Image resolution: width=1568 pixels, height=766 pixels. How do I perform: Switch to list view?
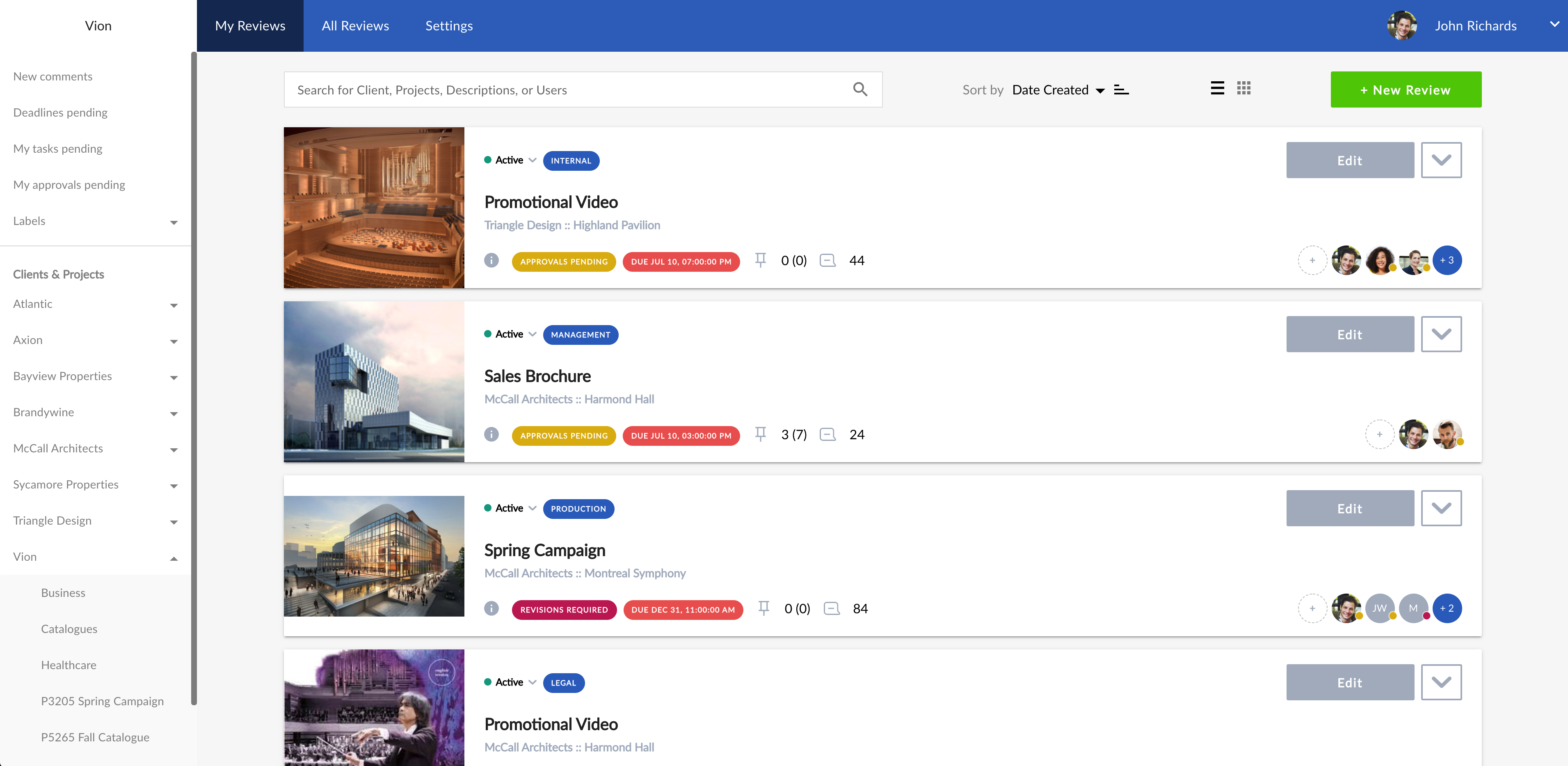click(1217, 88)
